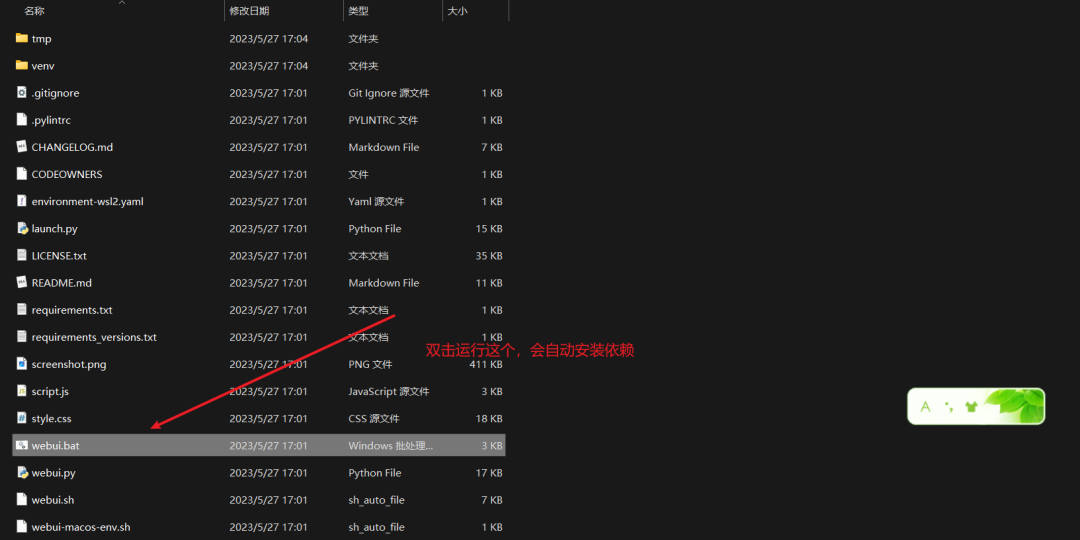The image size is (1080, 540).
Task: Toggle punctuation mode on the input method bar
Action: tap(948, 407)
